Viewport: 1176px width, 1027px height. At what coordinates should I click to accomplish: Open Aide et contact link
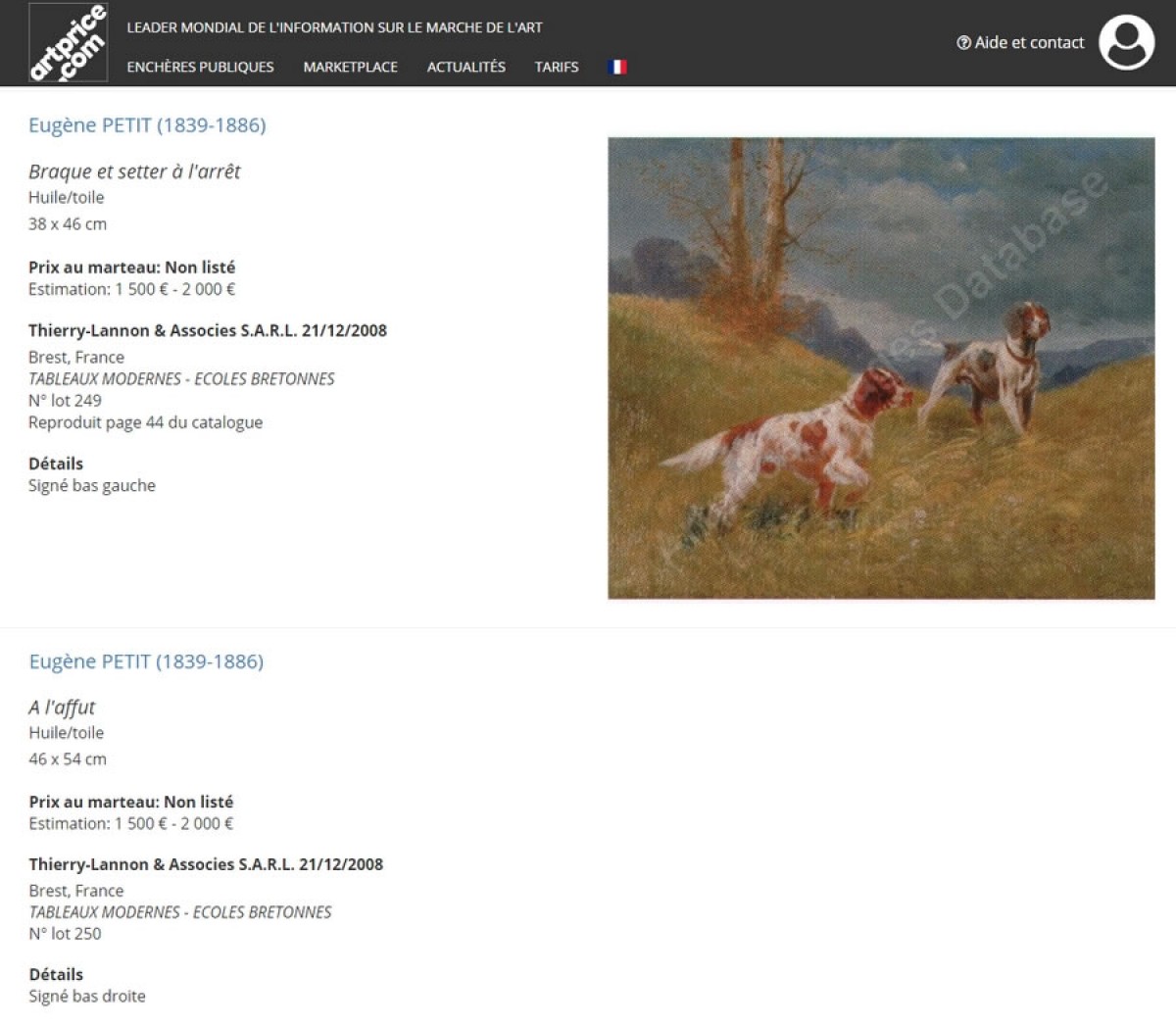[x=1029, y=42]
